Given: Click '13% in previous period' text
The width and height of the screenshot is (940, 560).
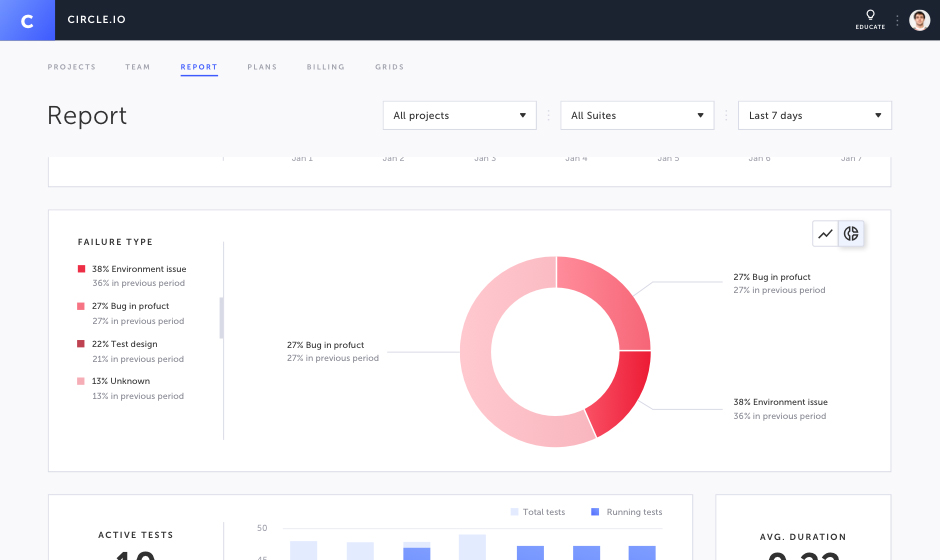Looking at the screenshot, I should point(138,396).
